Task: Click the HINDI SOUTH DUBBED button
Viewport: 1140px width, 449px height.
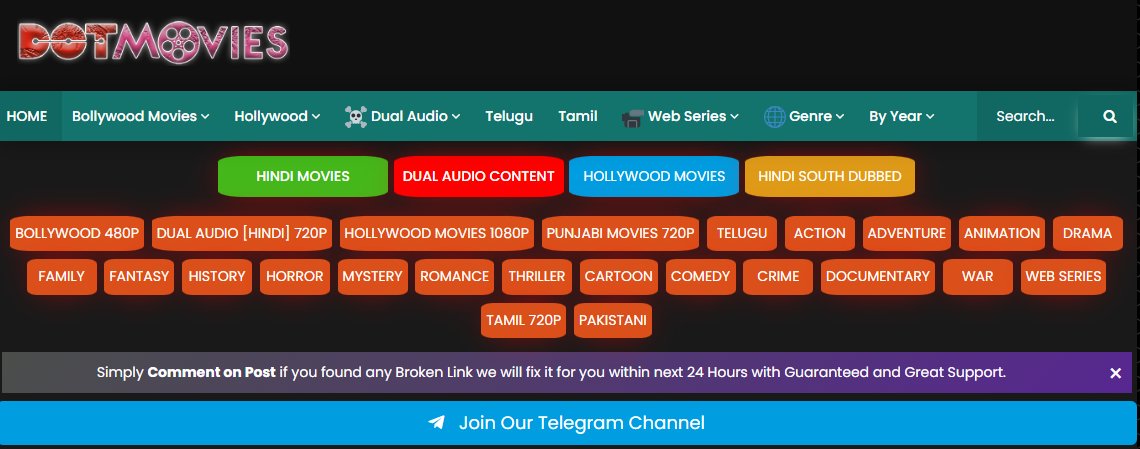Action: pos(830,176)
